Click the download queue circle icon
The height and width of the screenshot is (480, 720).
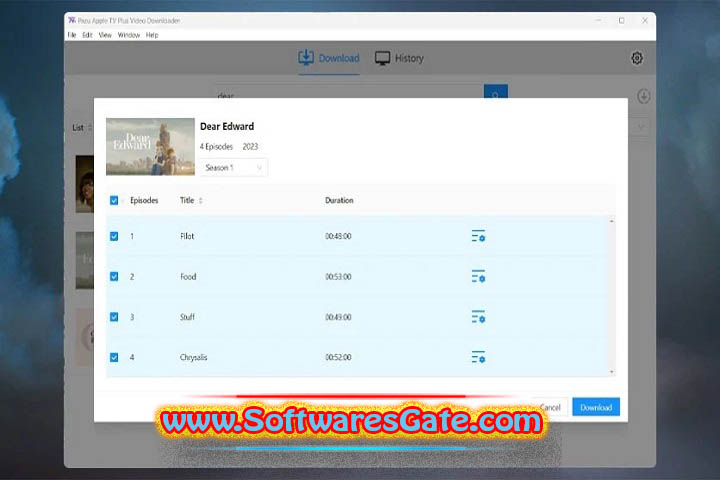pyautogui.click(x=643, y=96)
